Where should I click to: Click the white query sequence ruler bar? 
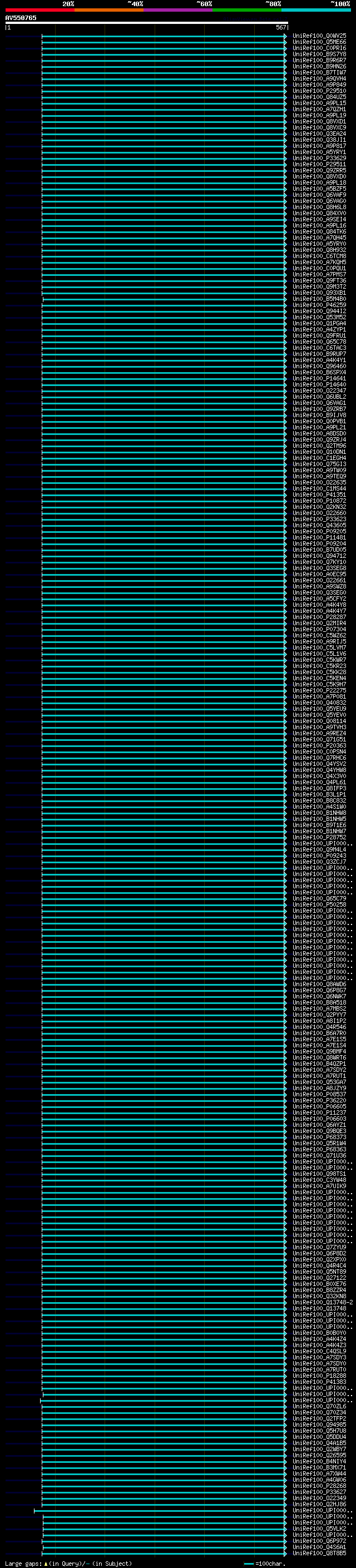146,23
